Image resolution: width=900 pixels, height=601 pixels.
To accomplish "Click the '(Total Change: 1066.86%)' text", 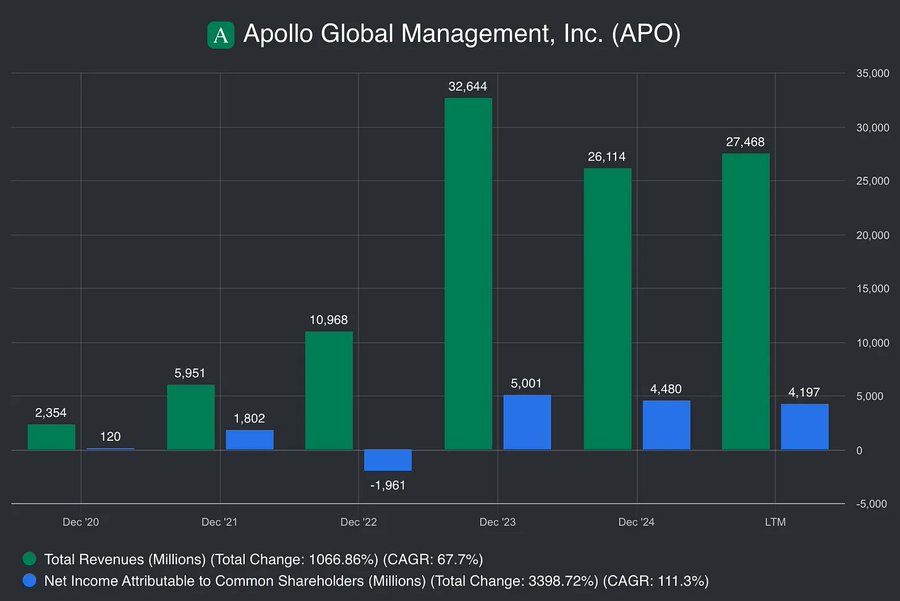I will (294, 559).
